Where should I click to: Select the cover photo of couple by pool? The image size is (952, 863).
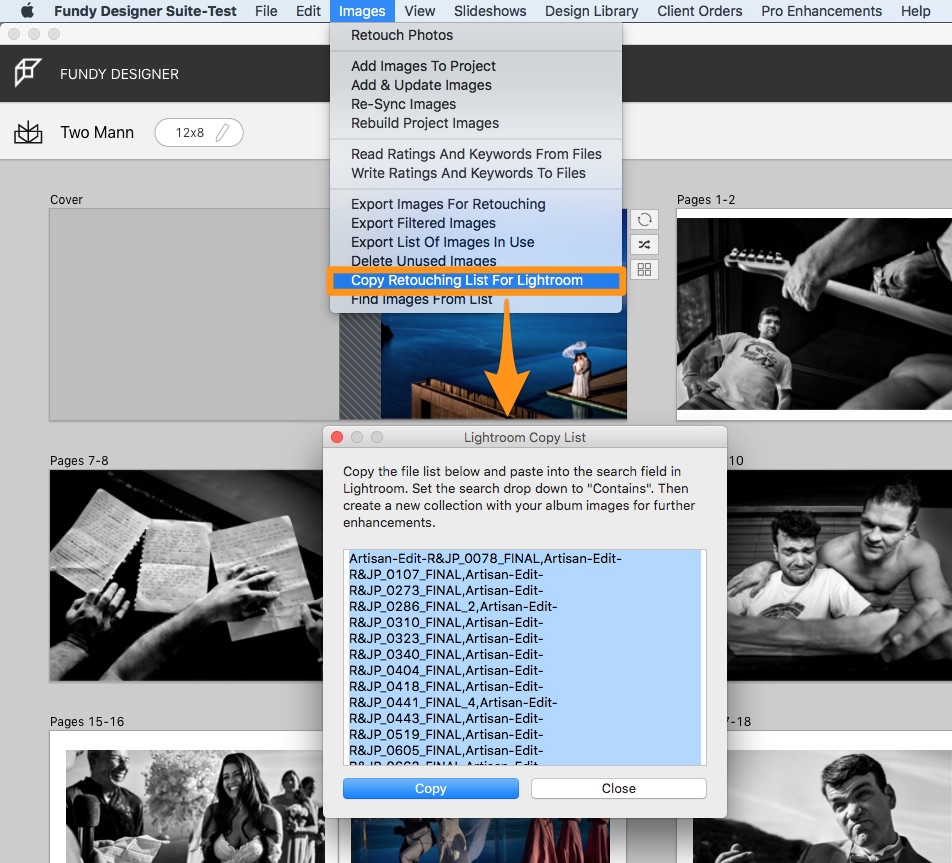(504, 364)
